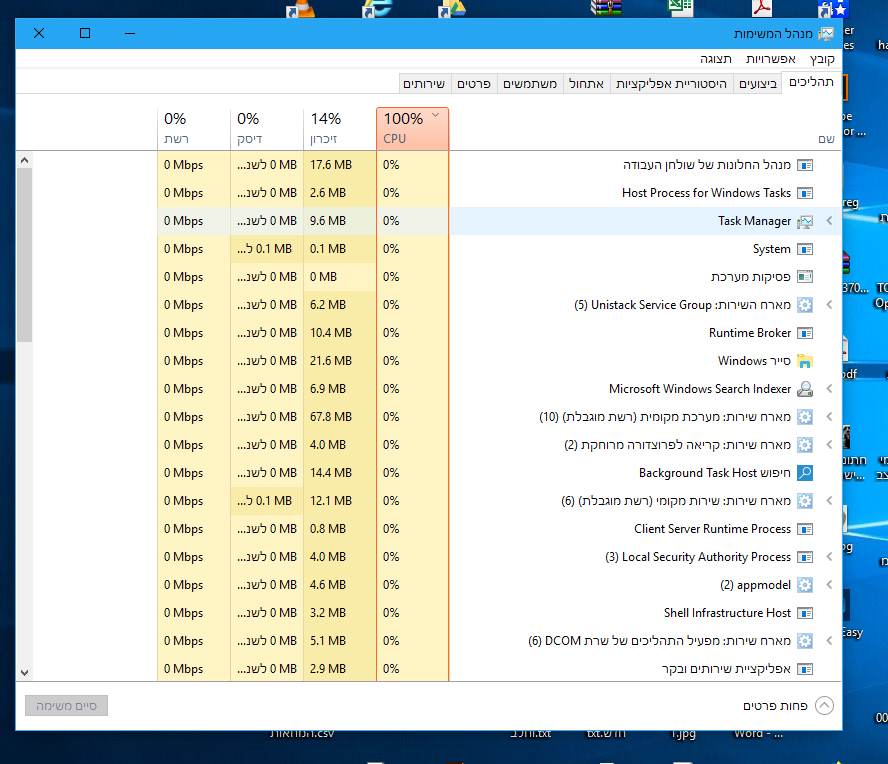This screenshot has height=764, width=888.
Task: Click the Excel desktop icon
Action: tap(680, 7)
